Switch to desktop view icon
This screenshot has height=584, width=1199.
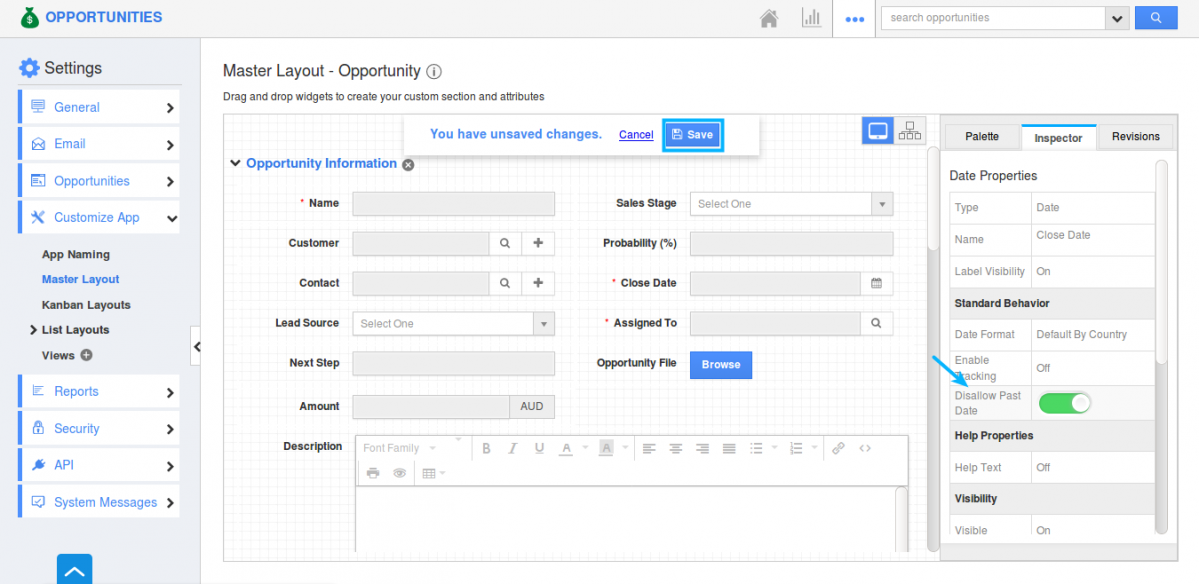[x=878, y=131]
